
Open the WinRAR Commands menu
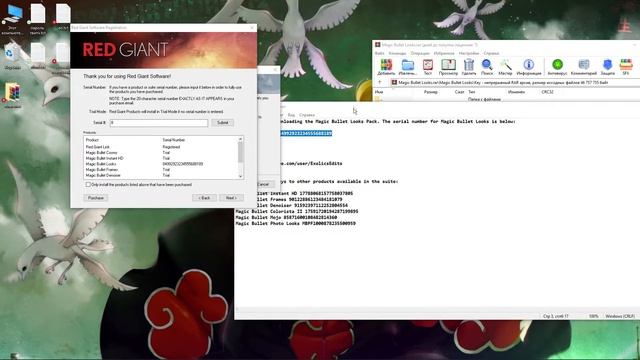pyautogui.click(x=397, y=53)
